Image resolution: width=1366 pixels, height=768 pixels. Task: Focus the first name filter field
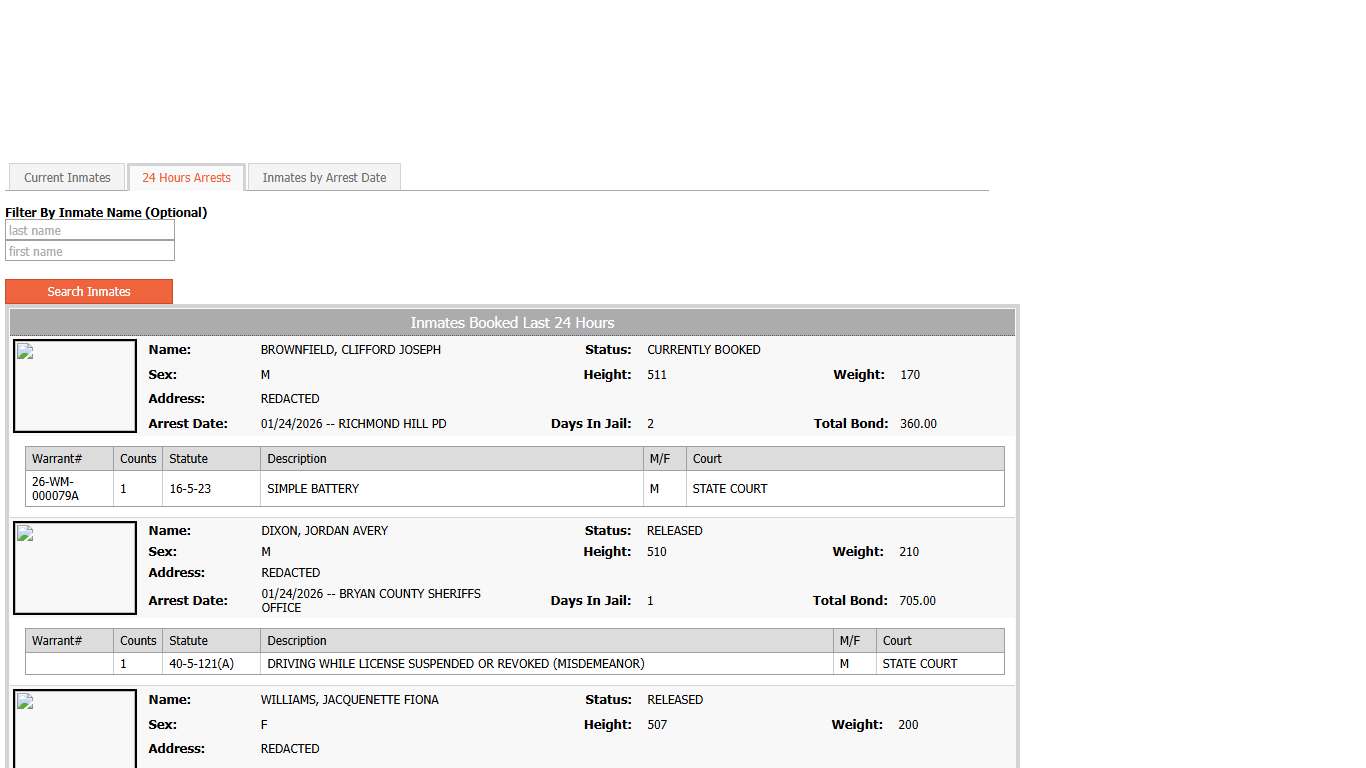click(90, 252)
